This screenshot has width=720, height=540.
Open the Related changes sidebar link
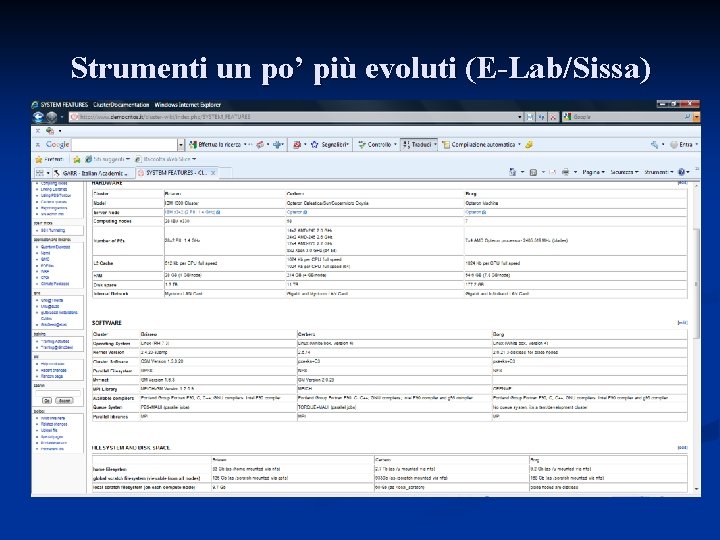click(x=54, y=424)
